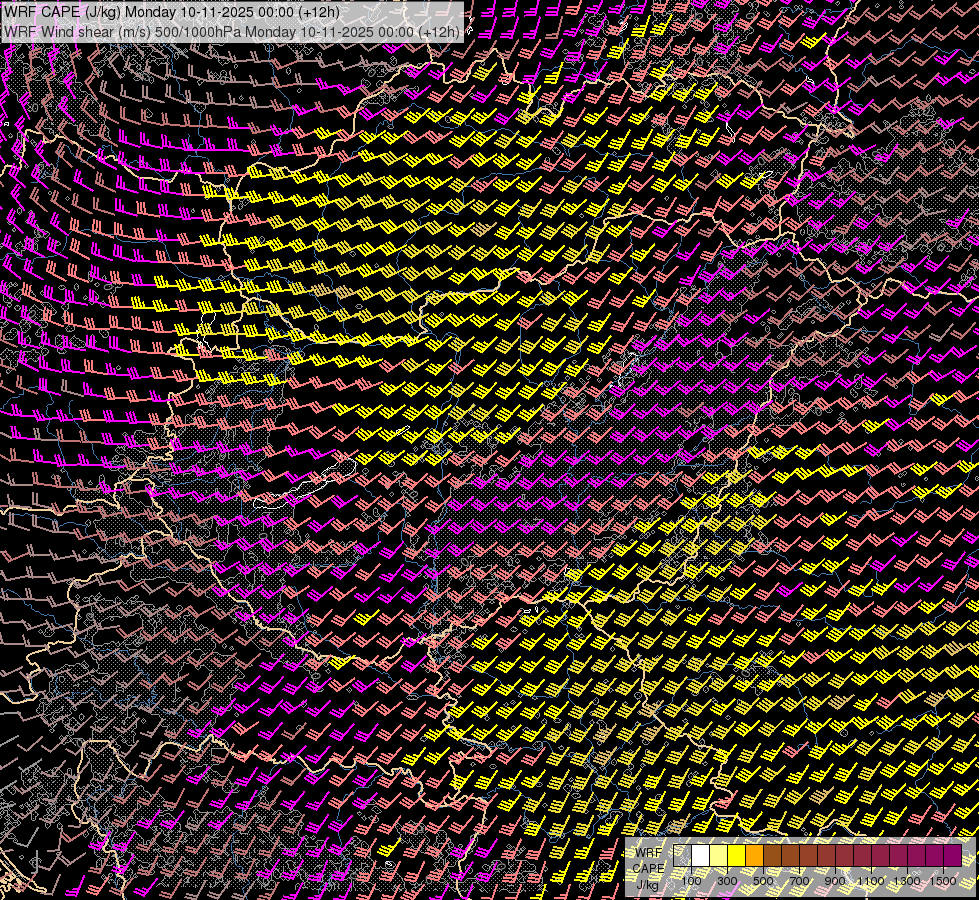Select the pale yellow legend swatch
This screenshot has width=979, height=900.
[x=719, y=856]
